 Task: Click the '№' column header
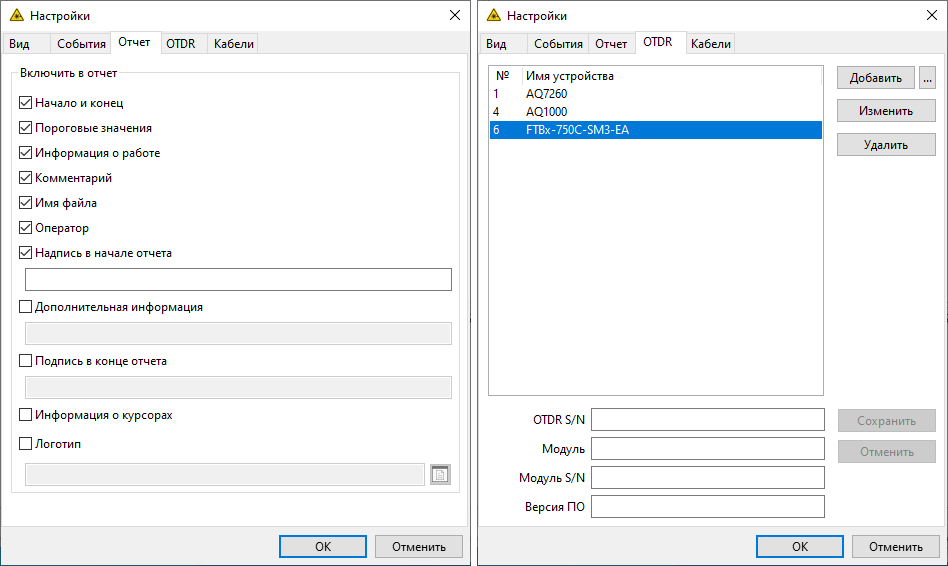tap(505, 76)
